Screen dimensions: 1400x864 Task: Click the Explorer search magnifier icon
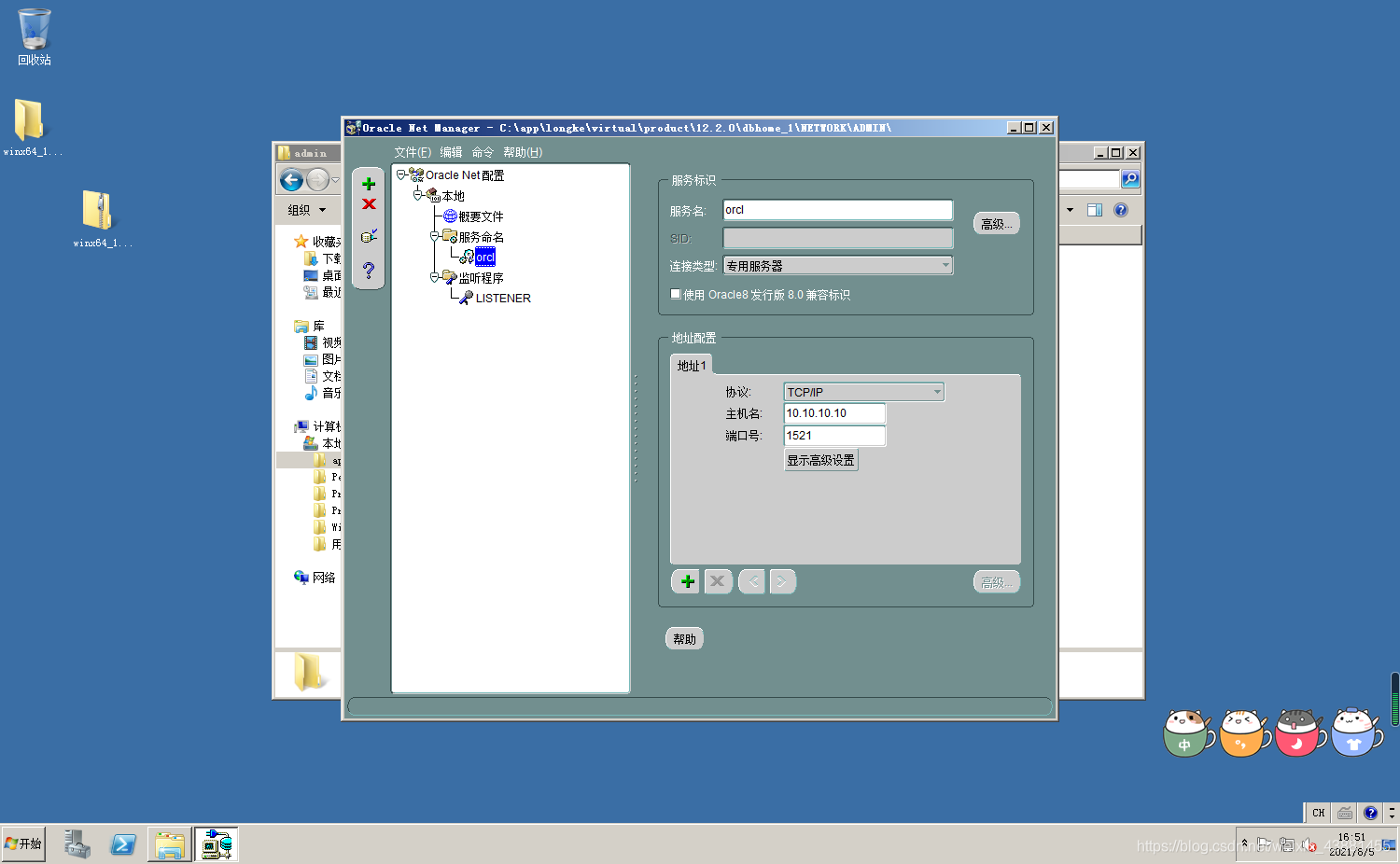1130,178
